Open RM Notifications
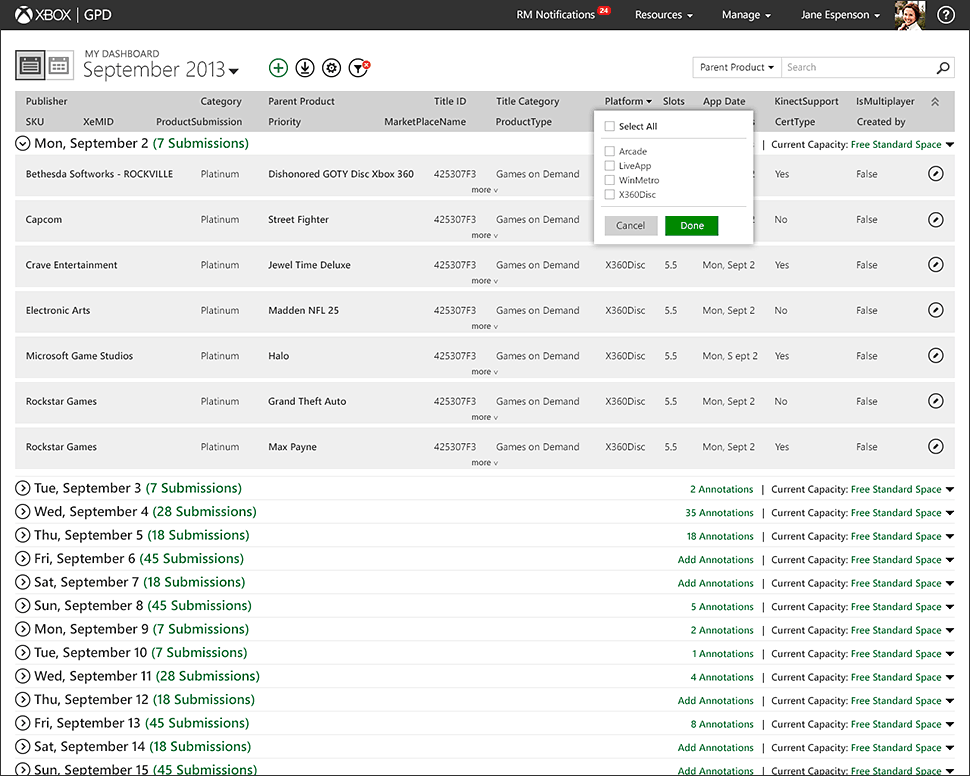The image size is (970, 776). click(x=563, y=14)
